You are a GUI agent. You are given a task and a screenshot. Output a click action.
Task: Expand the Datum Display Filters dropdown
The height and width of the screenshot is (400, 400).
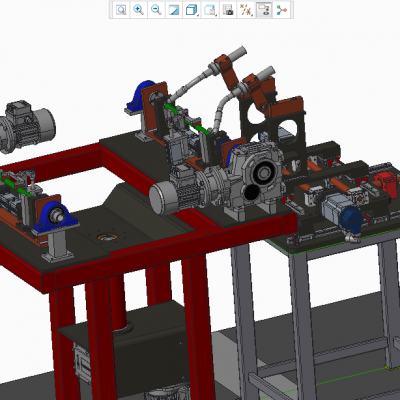tap(246, 10)
